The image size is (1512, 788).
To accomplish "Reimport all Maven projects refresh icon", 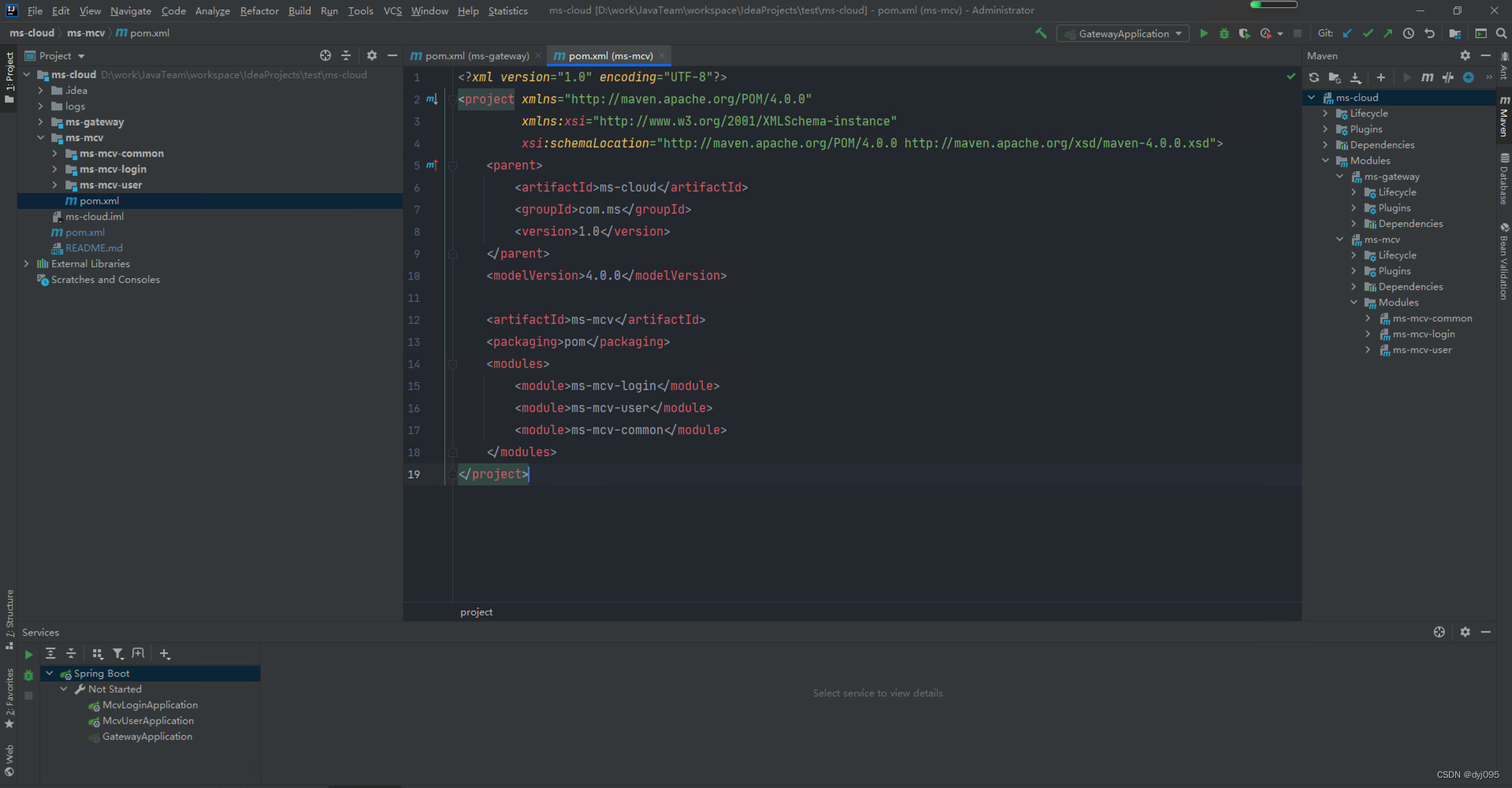I will [x=1313, y=77].
